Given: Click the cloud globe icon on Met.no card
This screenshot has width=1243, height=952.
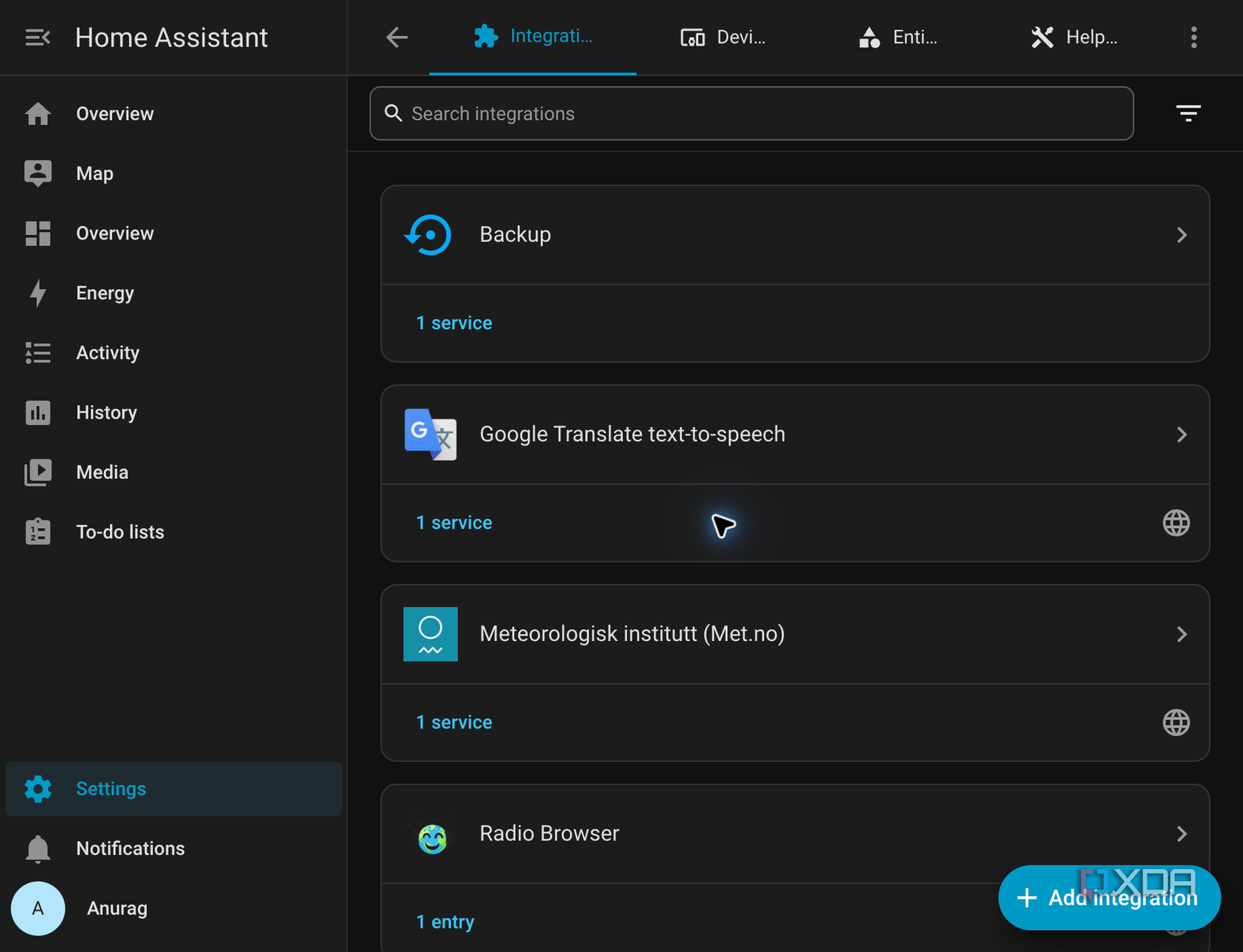Looking at the screenshot, I should (x=1175, y=722).
